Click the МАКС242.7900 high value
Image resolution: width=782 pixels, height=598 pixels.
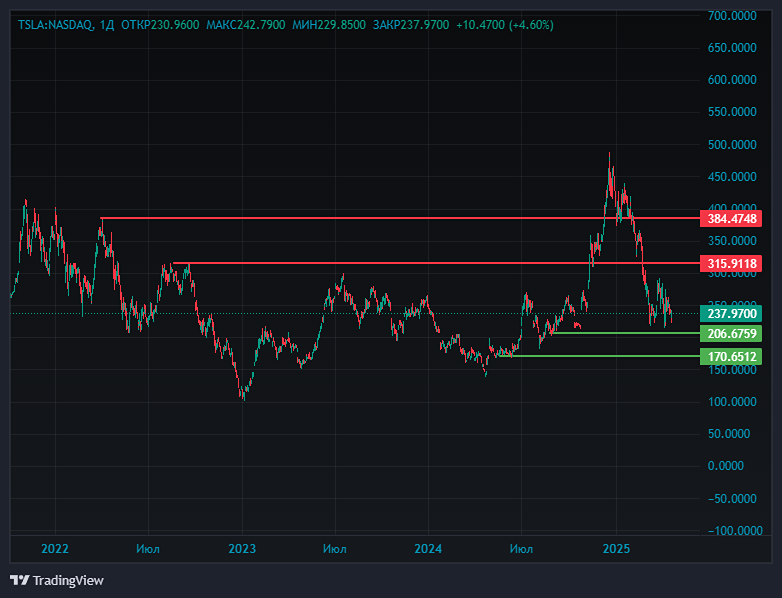tap(246, 25)
